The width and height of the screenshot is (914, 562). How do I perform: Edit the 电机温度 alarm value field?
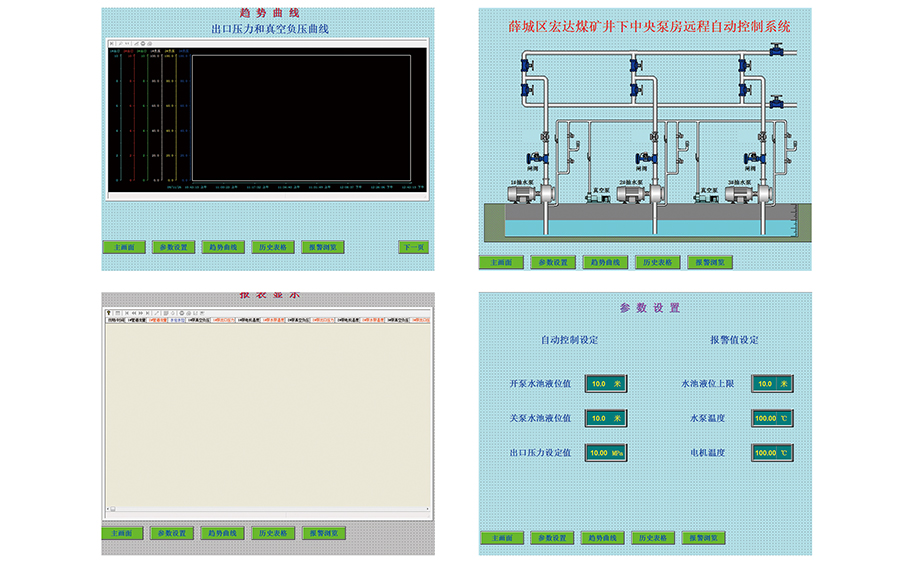(772, 452)
